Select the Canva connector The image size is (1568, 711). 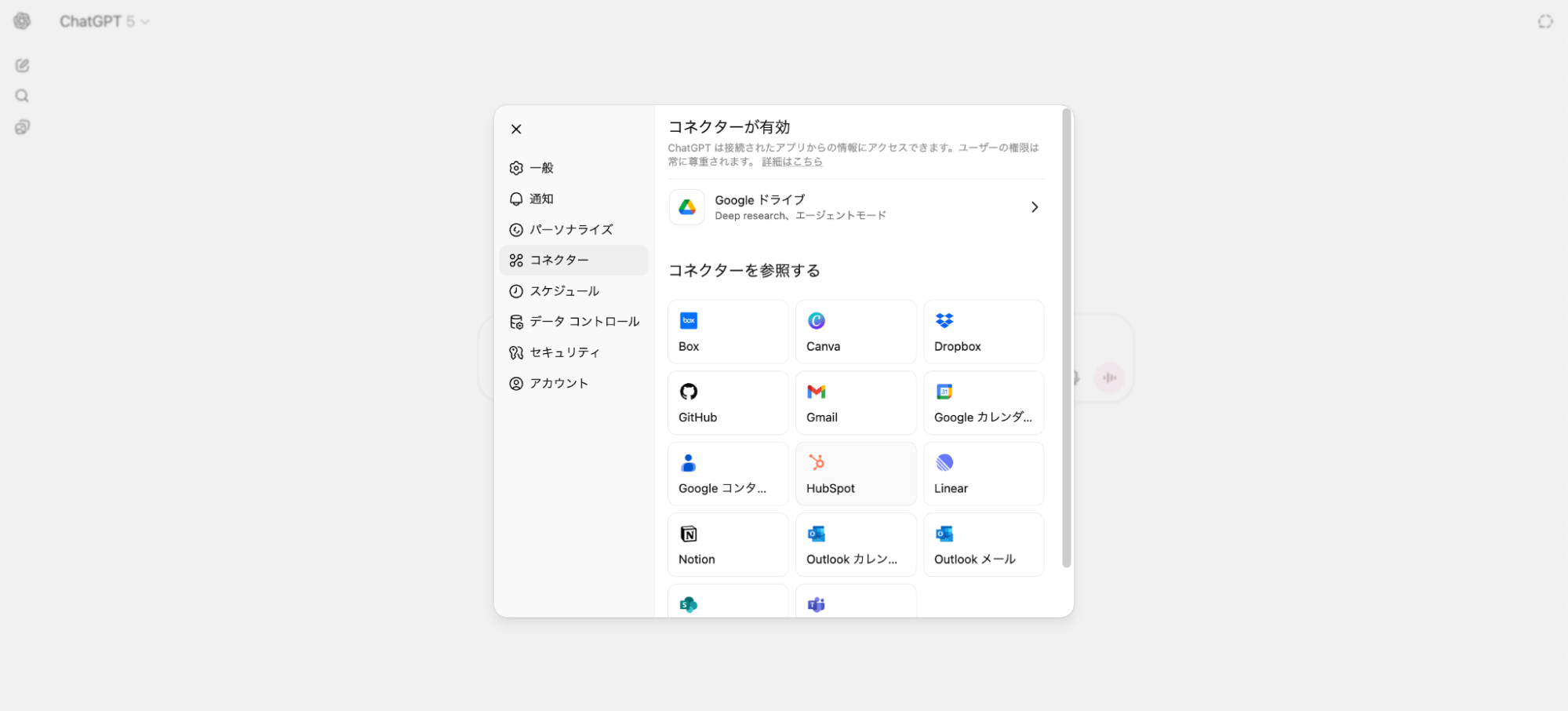tap(855, 332)
